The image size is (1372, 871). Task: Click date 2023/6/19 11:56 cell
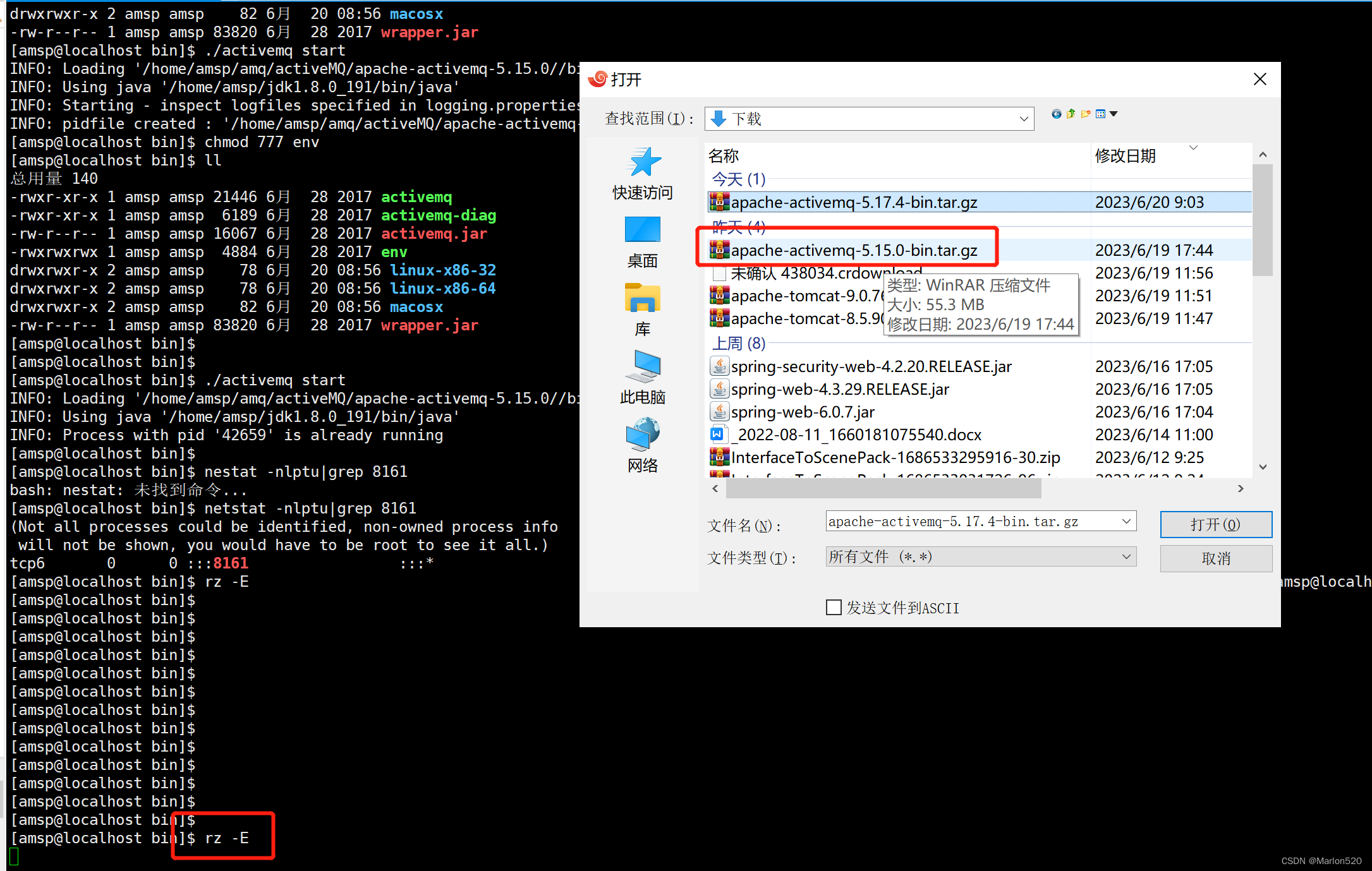coord(1154,273)
